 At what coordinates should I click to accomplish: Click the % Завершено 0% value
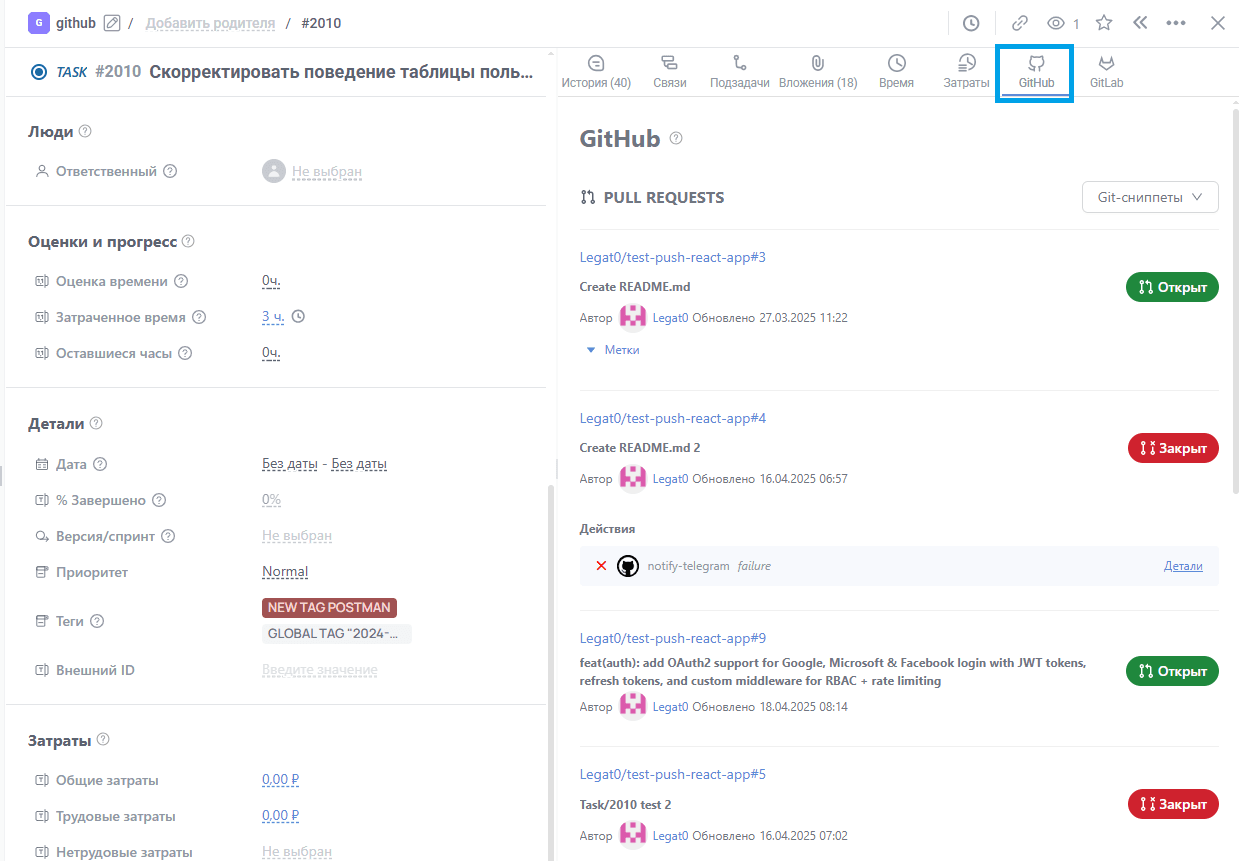pos(272,500)
